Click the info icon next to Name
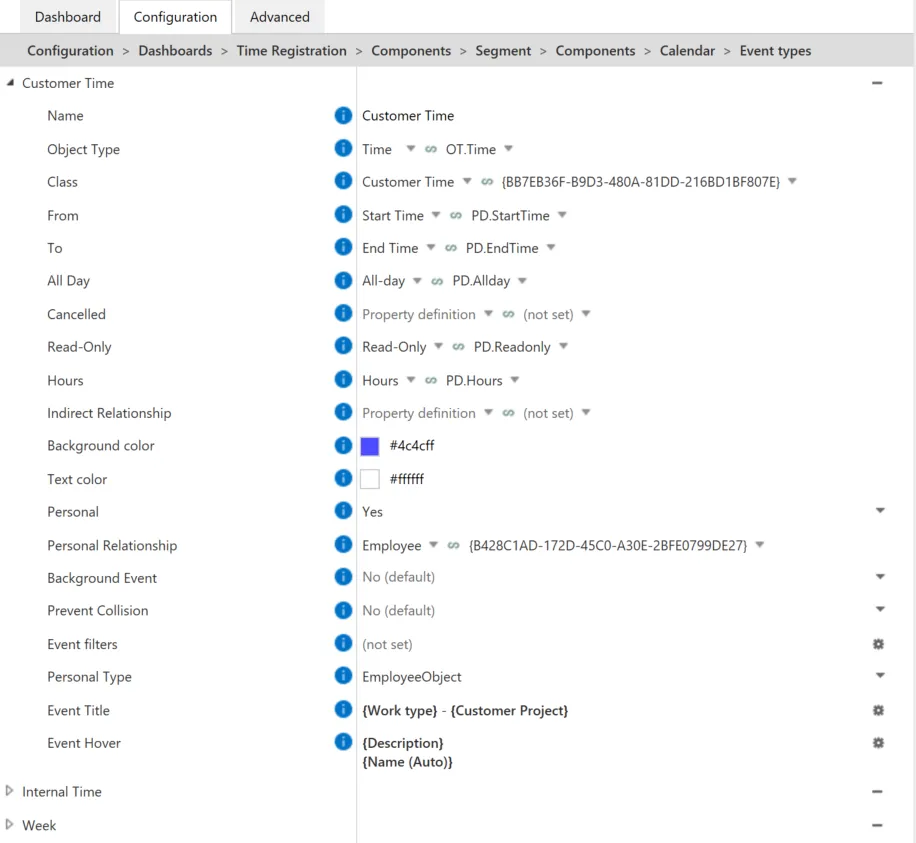 (x=343, y=115)
